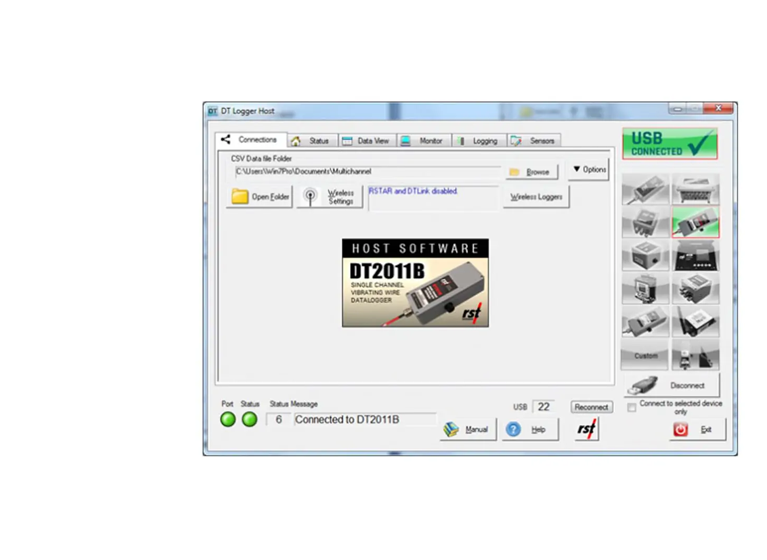Select the logger with antenna device icon
This screenshot has height=560, width=767.
(696, 321)
